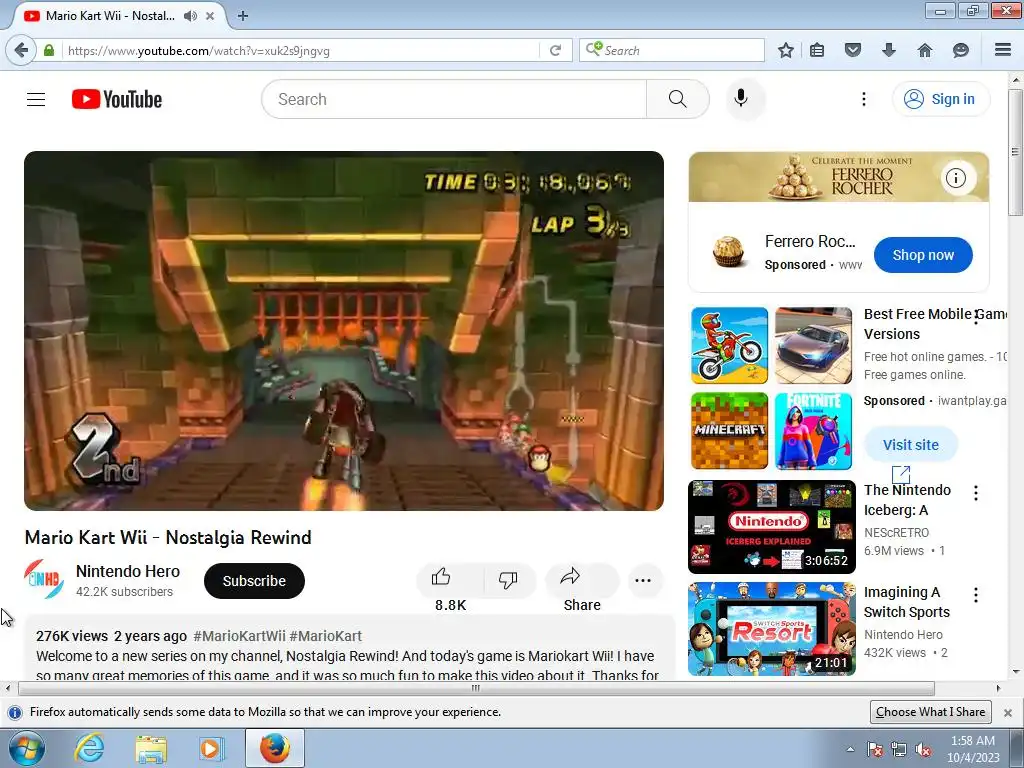The height and width of the screenshot is (768, 1024).
Task: Click the muted volume tray icon
Action: click(923, 750)
